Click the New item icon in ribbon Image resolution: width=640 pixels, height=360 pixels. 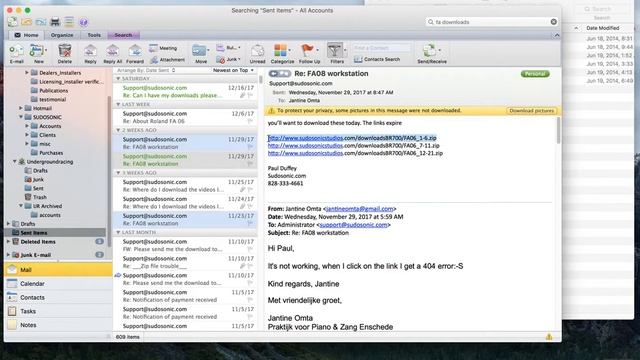[37, 51]
